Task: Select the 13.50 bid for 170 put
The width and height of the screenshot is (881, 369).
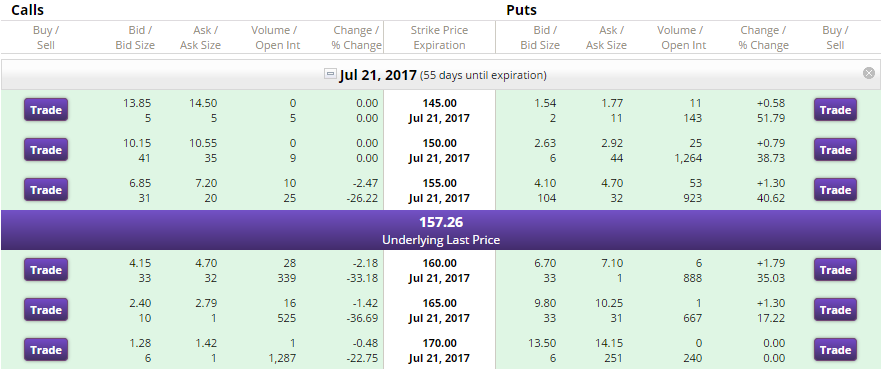Action: click(x=543, y=343)
